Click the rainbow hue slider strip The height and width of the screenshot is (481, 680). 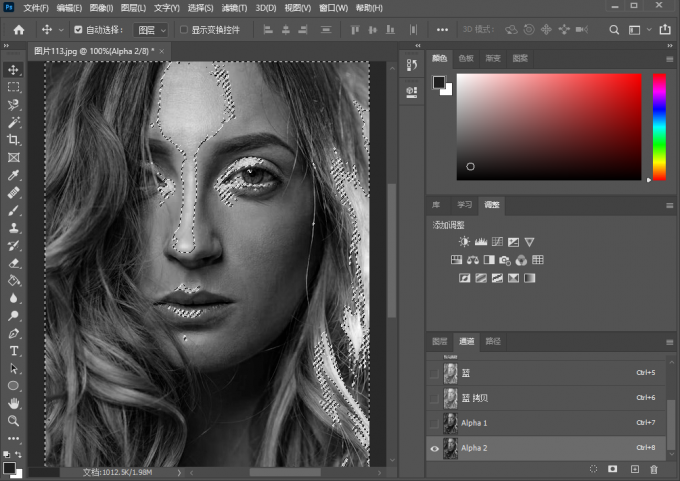pyautogui.click(x=659, y=127)
